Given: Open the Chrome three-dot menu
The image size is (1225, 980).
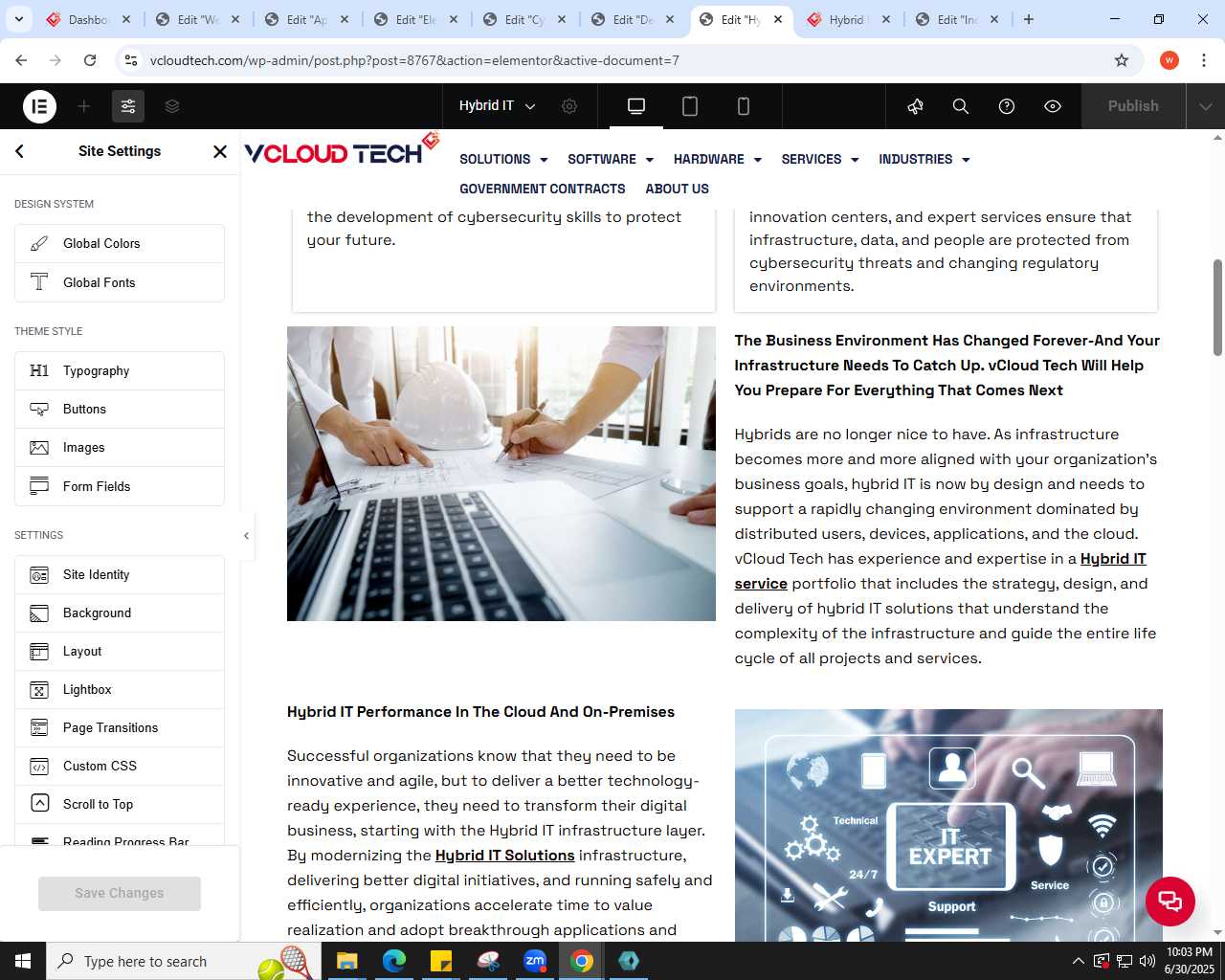Looking at the screenshot, I should coord(1204,60).
